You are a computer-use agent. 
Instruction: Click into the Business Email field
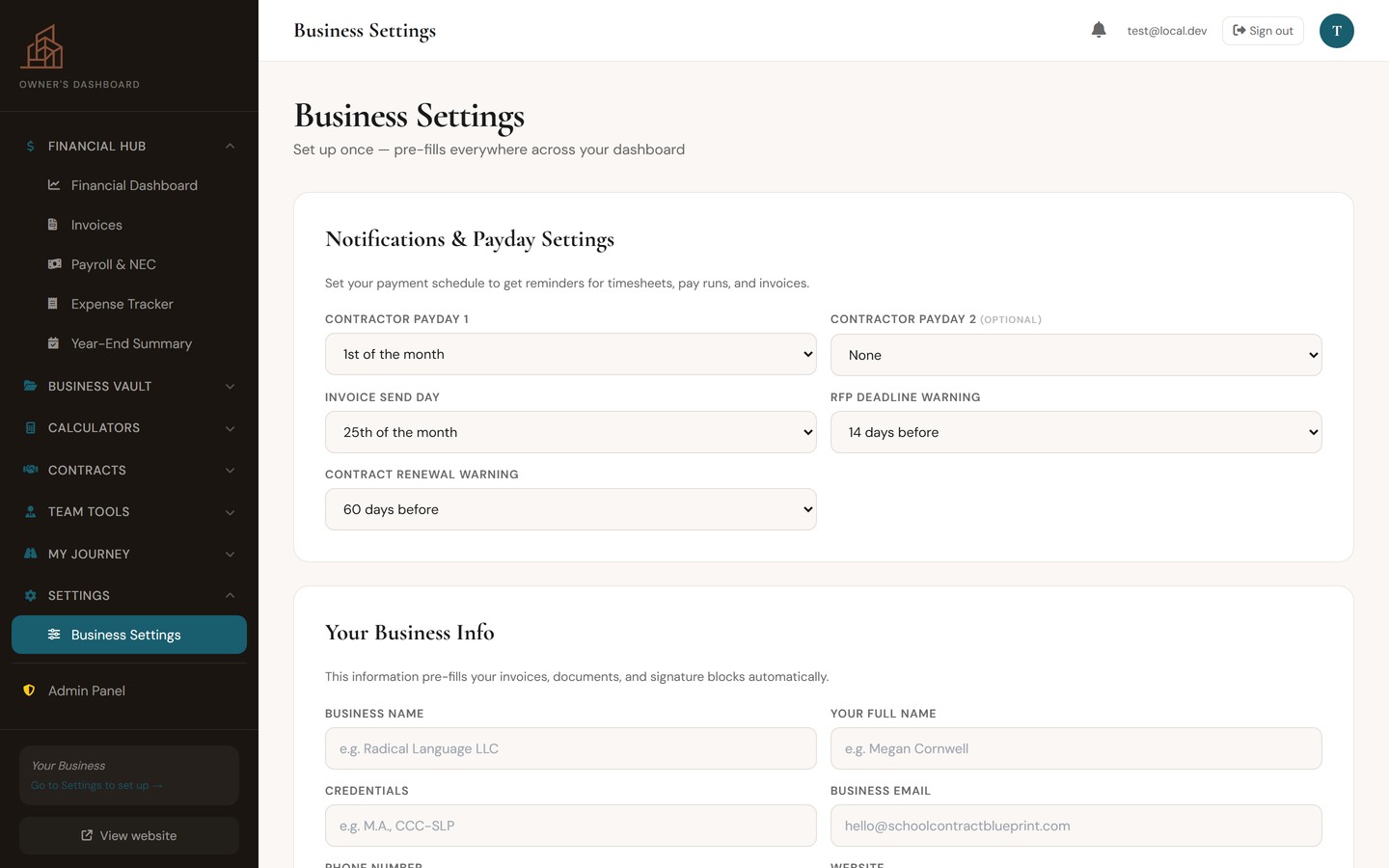pyautogui.click(x=1076, y=826)
